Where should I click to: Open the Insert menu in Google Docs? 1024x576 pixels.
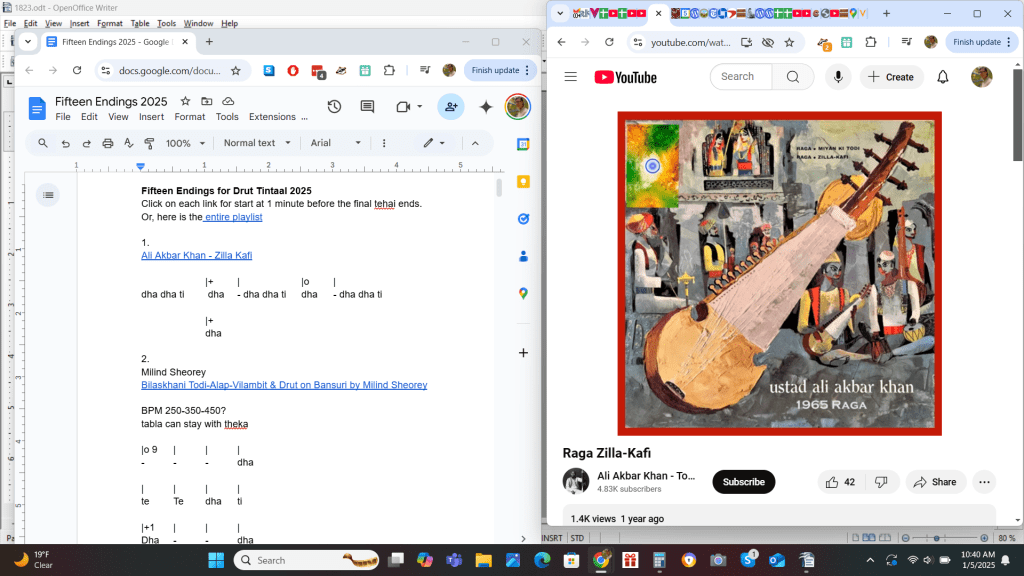coord(151,117)
